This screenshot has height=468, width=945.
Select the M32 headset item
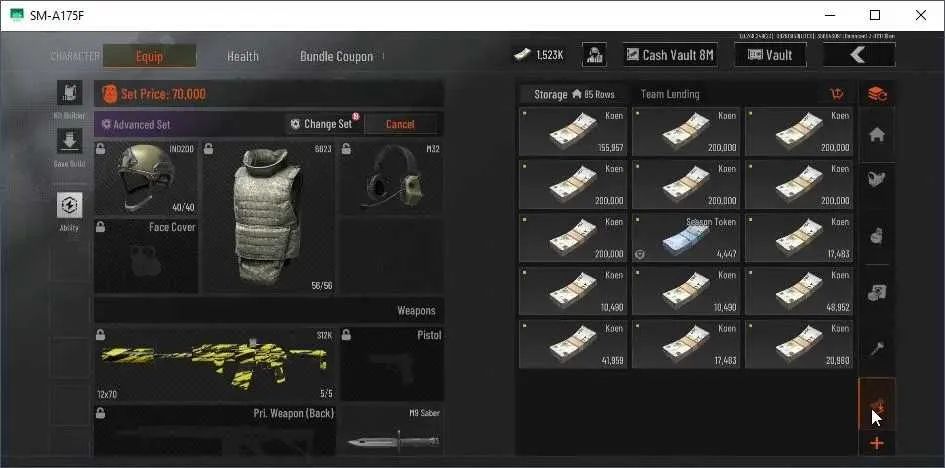(x=392, y=179)
